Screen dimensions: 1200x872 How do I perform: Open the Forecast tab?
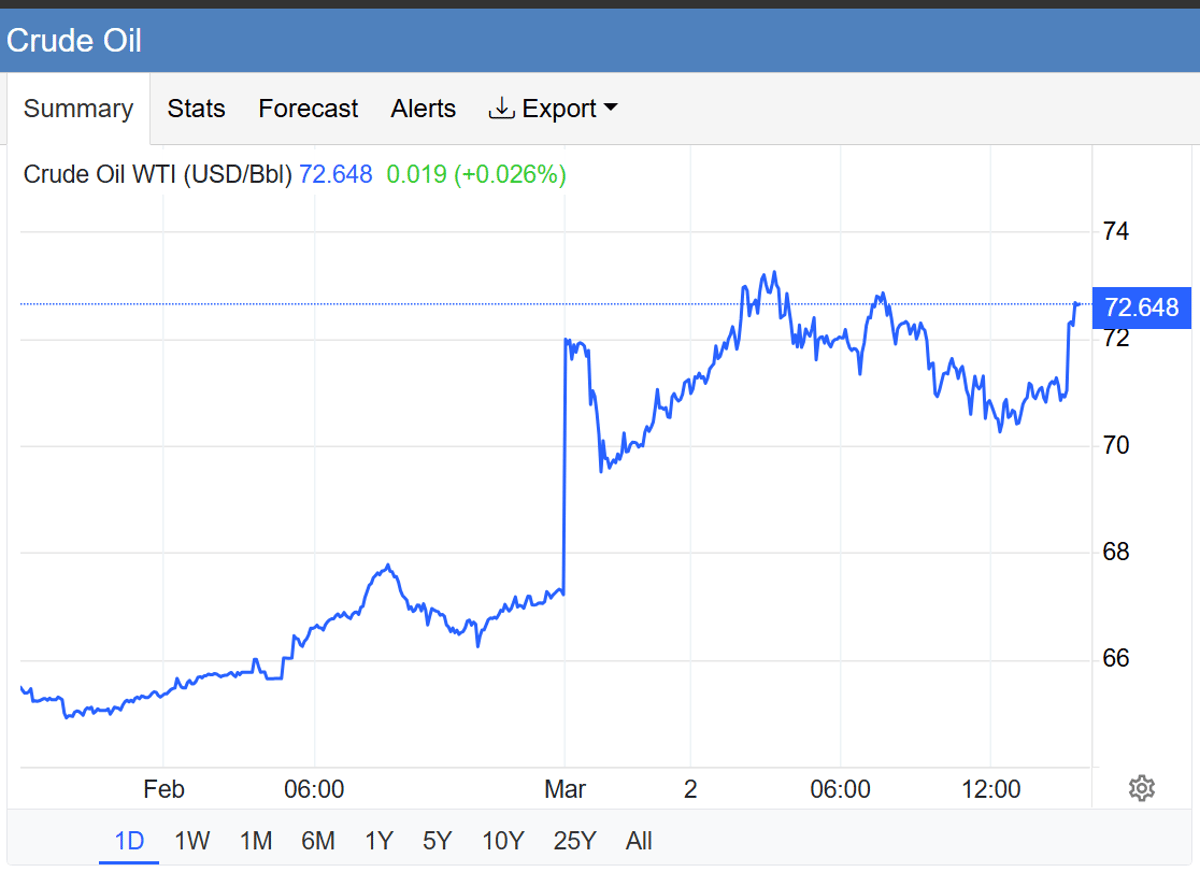coord(308,109)
